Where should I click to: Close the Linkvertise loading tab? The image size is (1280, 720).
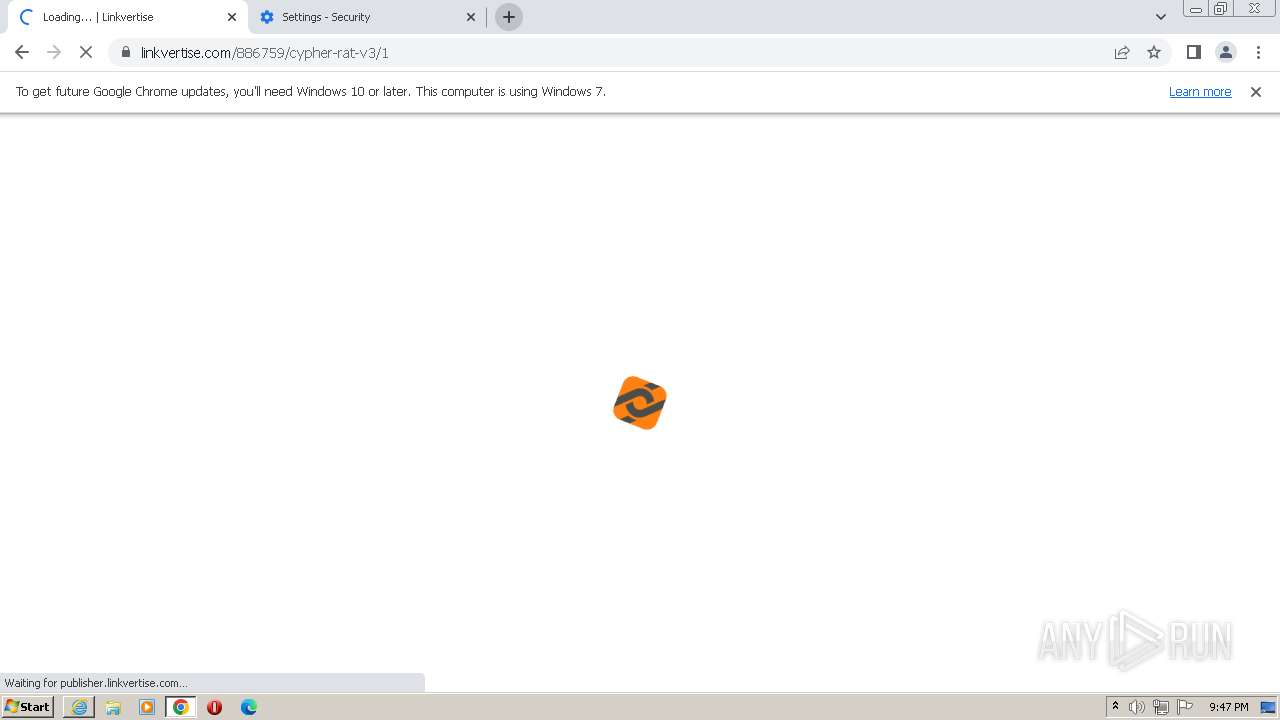[x=232, y=17]
